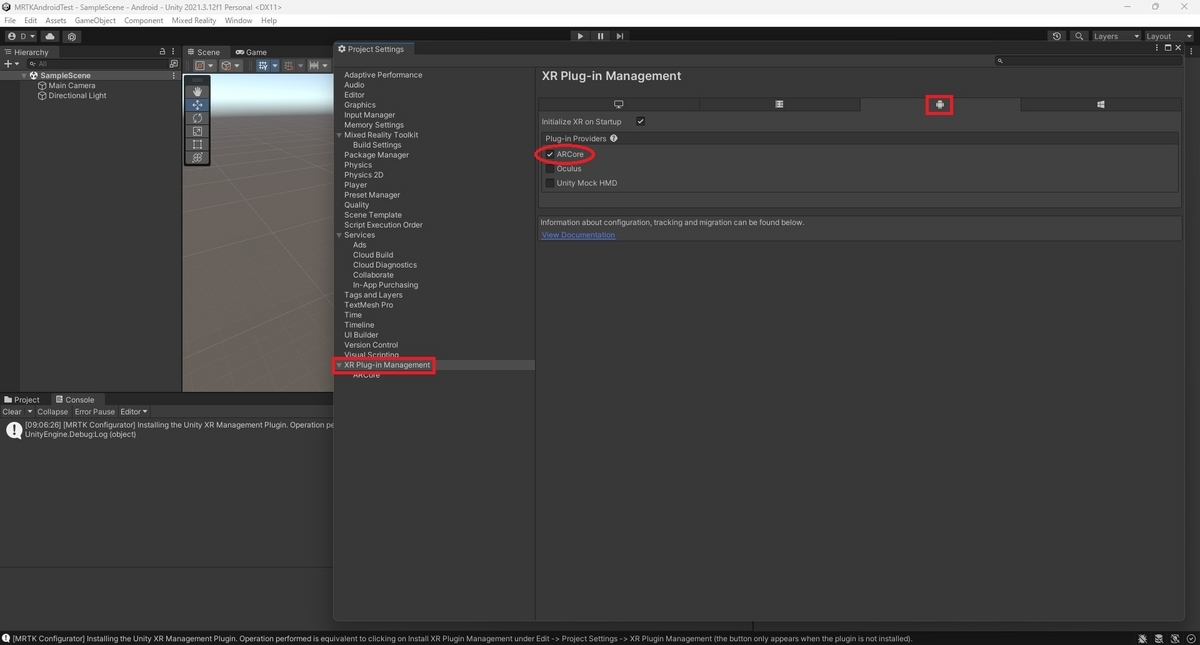This screenshot has width=1200, height=645.
Task: Open help icon next to Plug-in Providers
Action: tap(614, 138)
